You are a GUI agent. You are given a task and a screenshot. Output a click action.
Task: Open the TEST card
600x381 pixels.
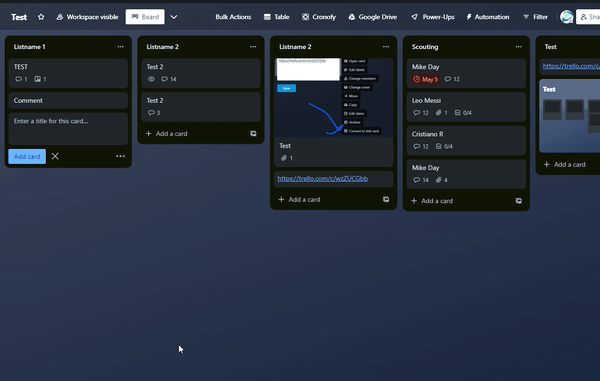point(68,73)
